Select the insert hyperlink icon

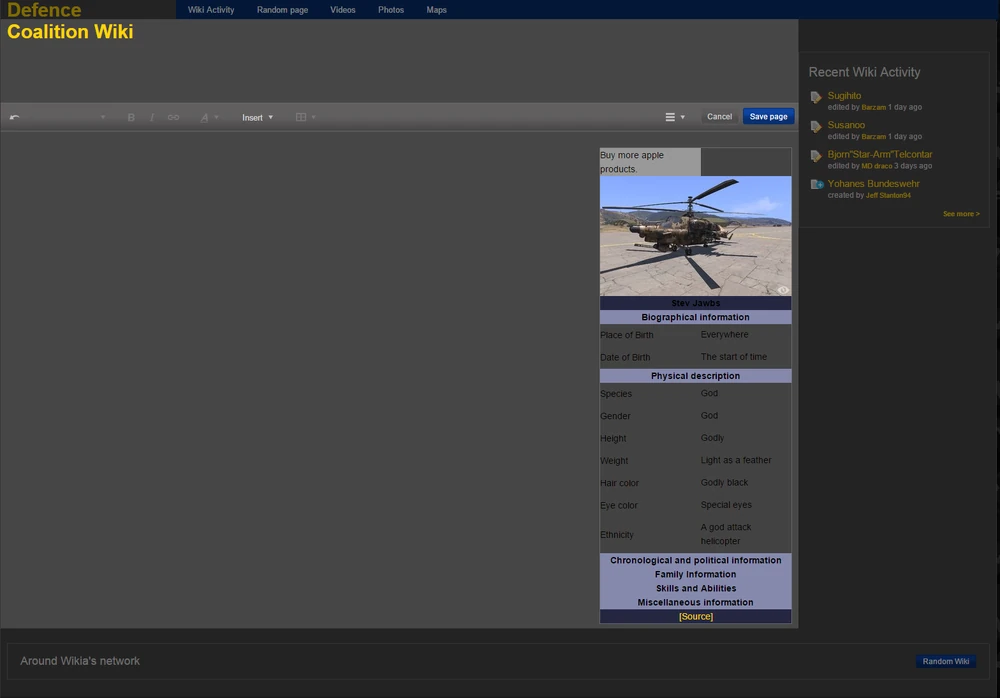click(x=172, y=117)
